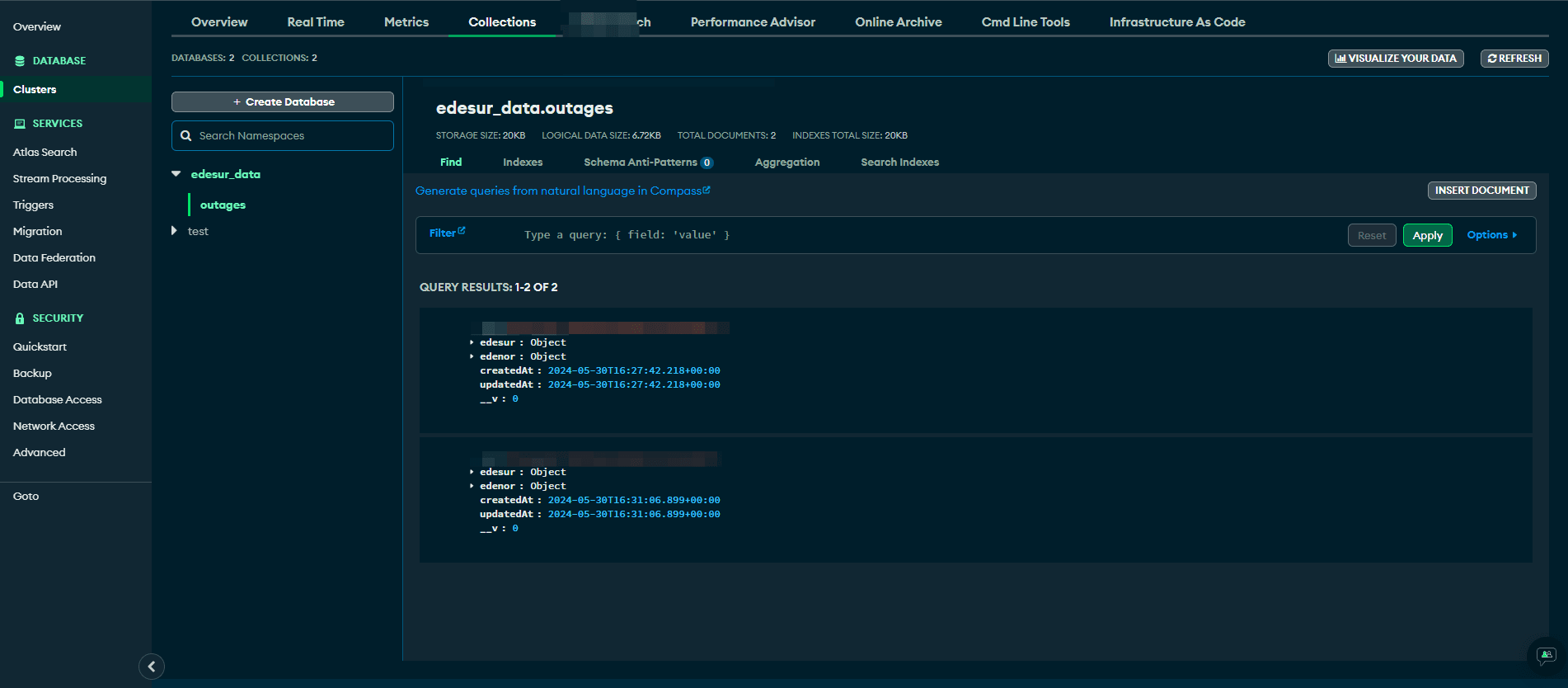This screenshot has width=1568, height=688.
Task: Click the QUERY RESULTS: 1-2 OF 2 label
Action: tap(489, 287)
